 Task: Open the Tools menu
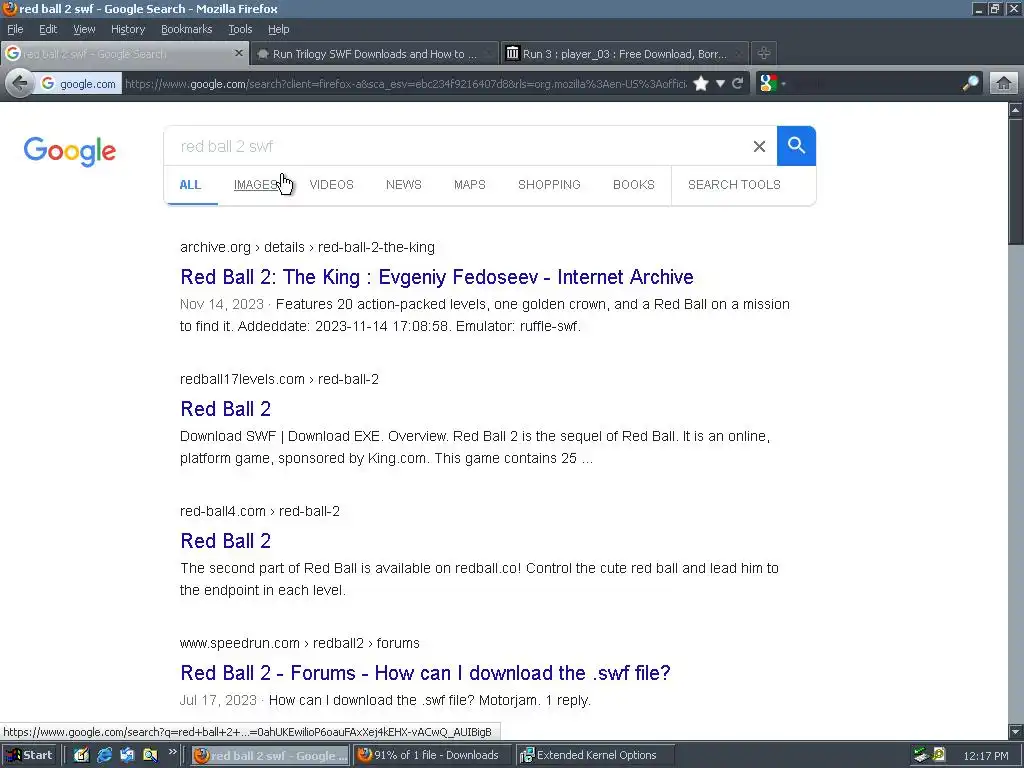(x=240, y=29)
